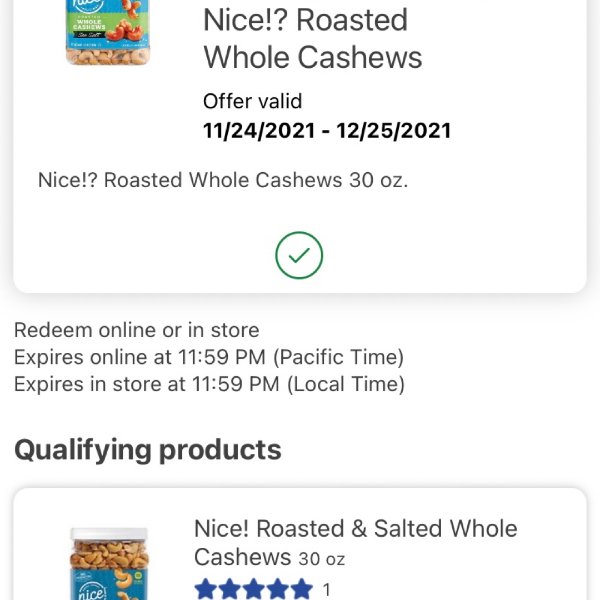Open the Nice!? Roasted Whole Cashews coupon title

313,39
